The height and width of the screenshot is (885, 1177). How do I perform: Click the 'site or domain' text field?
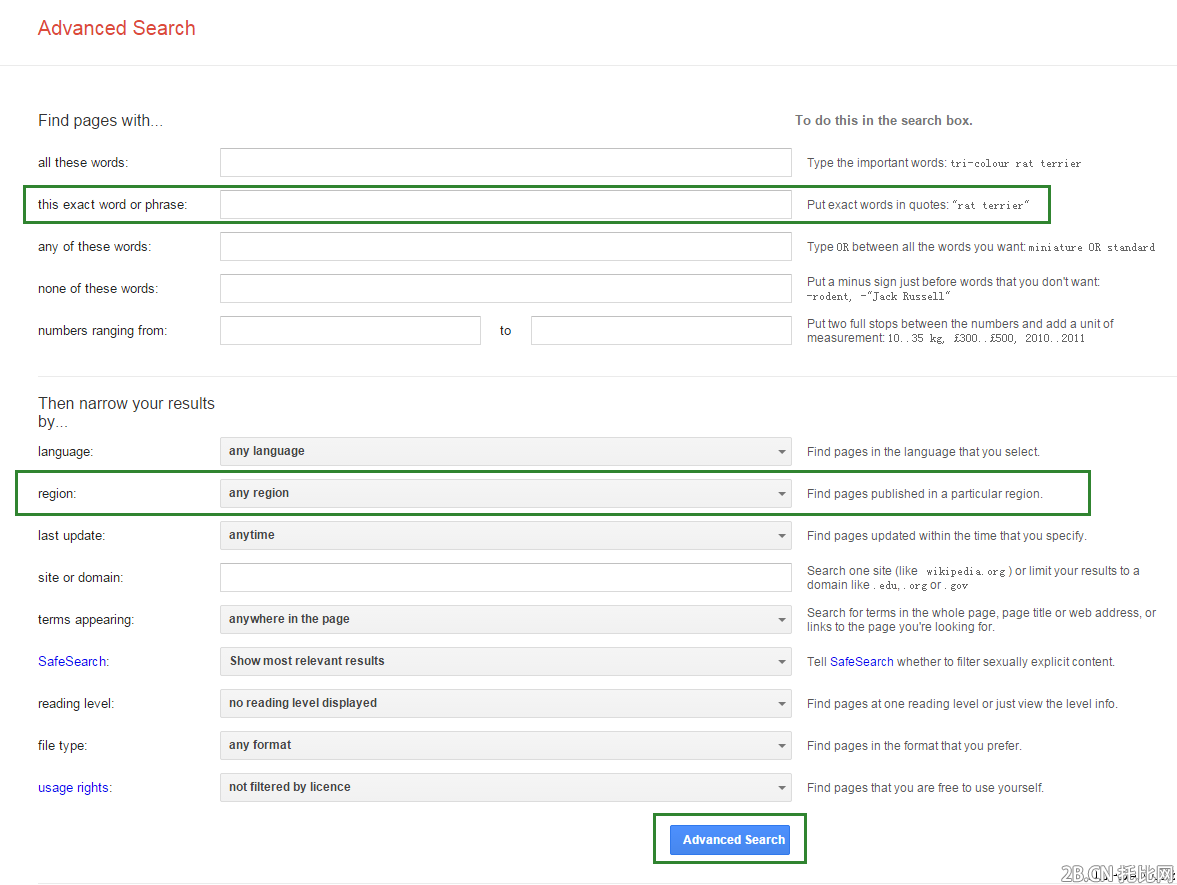(x=505, y=578)
